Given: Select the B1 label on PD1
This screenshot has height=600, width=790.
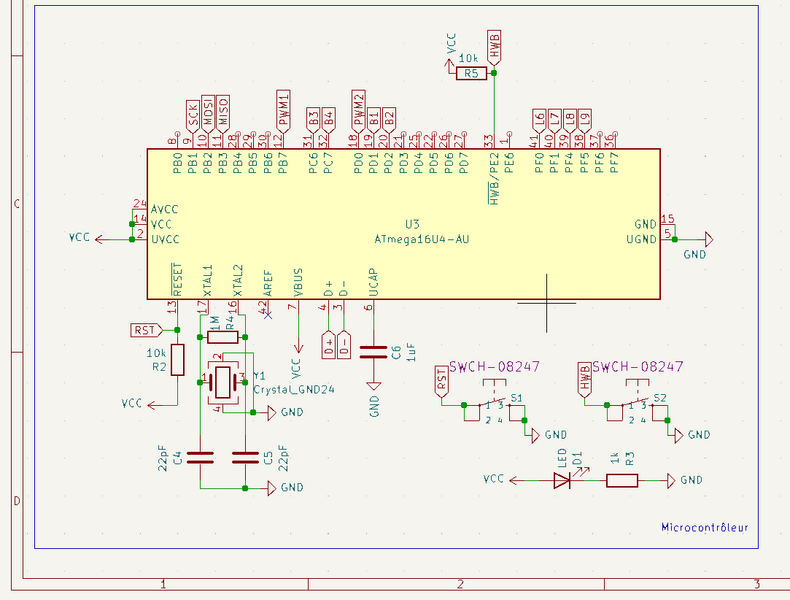Looking at the screenshot, I should pyautogui.click(x=373, y=119).
